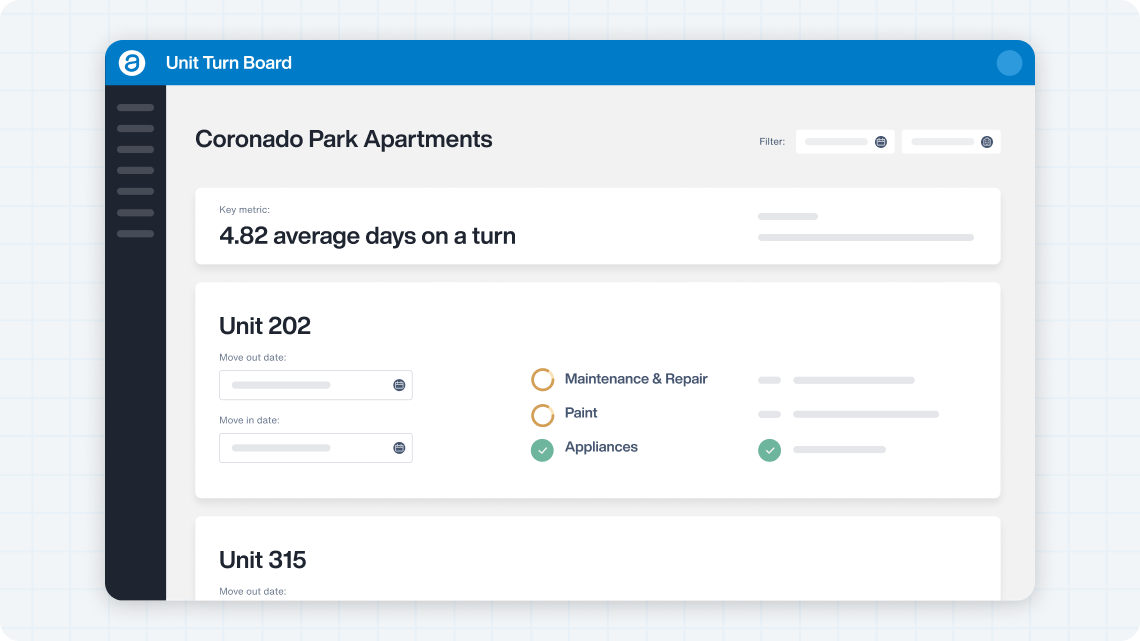Click the icon inside the second filter box
The image size is (1140, 641).
click(987, 141)
